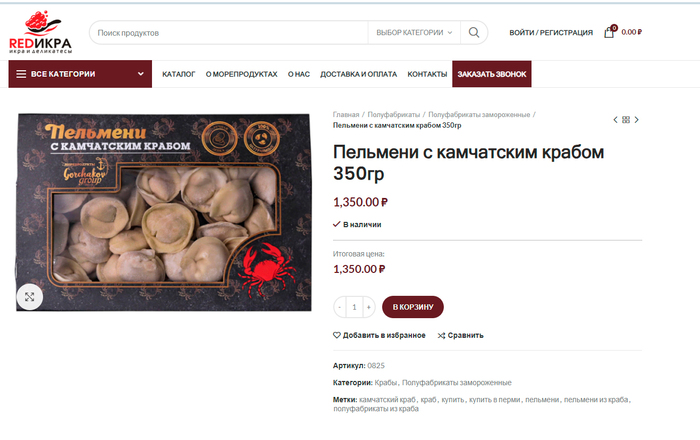Focus the Поиск продуктов search field

(x=229, y=33)
